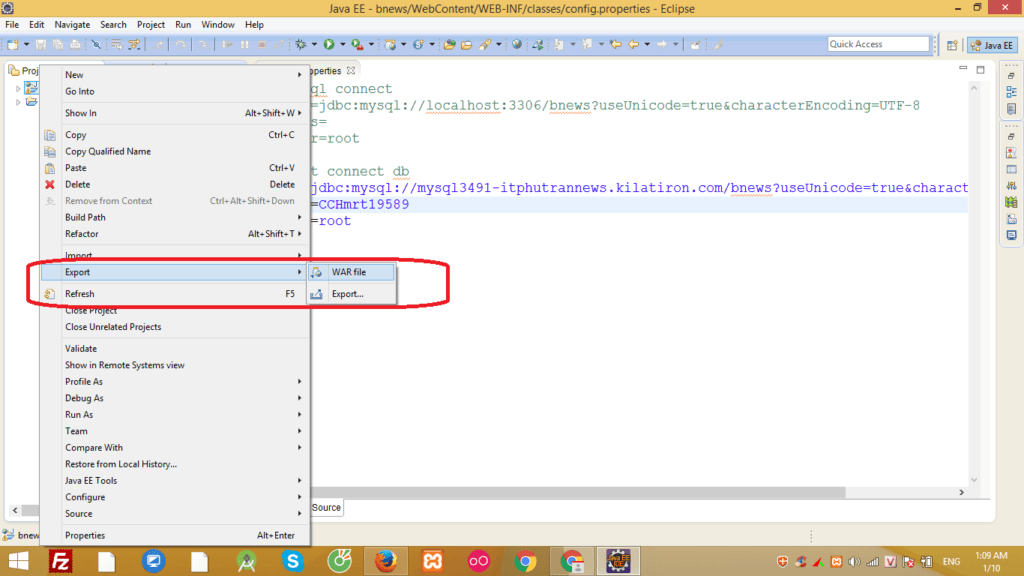Image resolution: width=1024 pixels, height=576 pixels.
Task: Click the WAR file icon in submenu
Action: pyautogui.click(x=317, y=272)
